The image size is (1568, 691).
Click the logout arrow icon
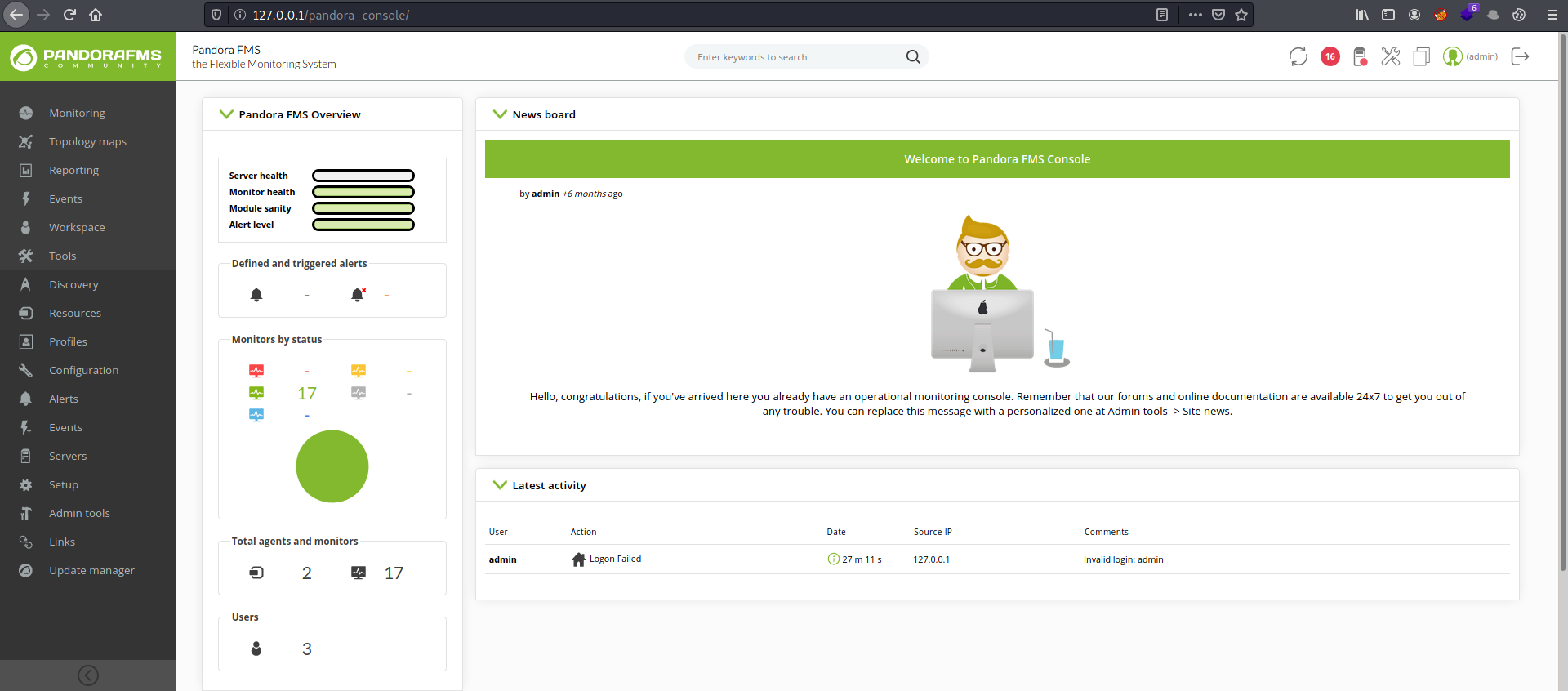pyautogui.click(x=1520, y=56)
